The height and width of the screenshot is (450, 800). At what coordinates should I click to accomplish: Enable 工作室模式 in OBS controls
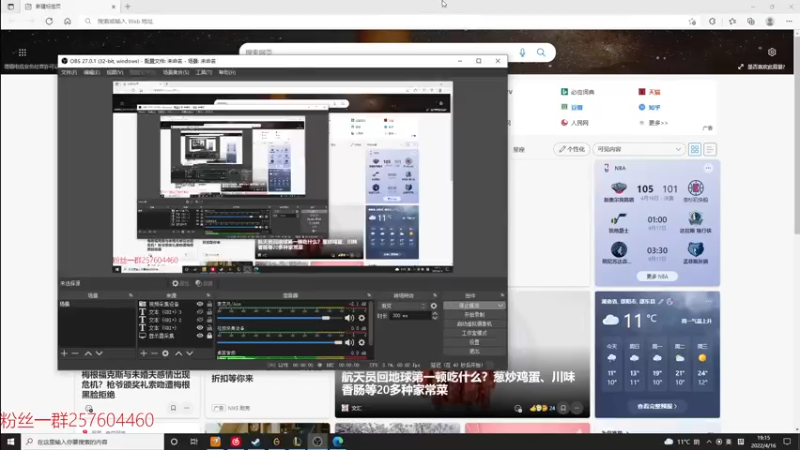(474, 333)
